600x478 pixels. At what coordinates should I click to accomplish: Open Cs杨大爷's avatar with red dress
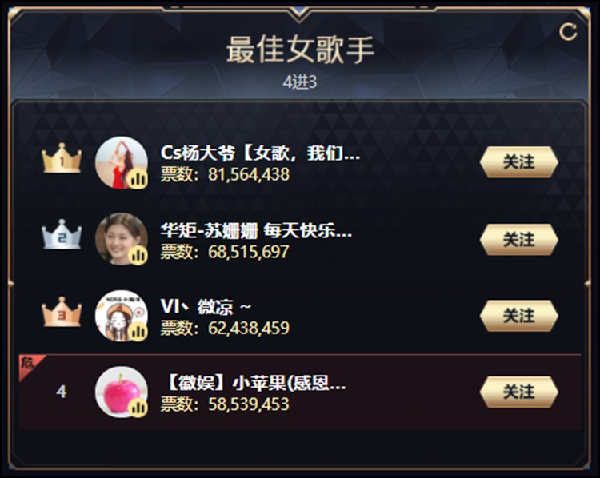(121, 163)
